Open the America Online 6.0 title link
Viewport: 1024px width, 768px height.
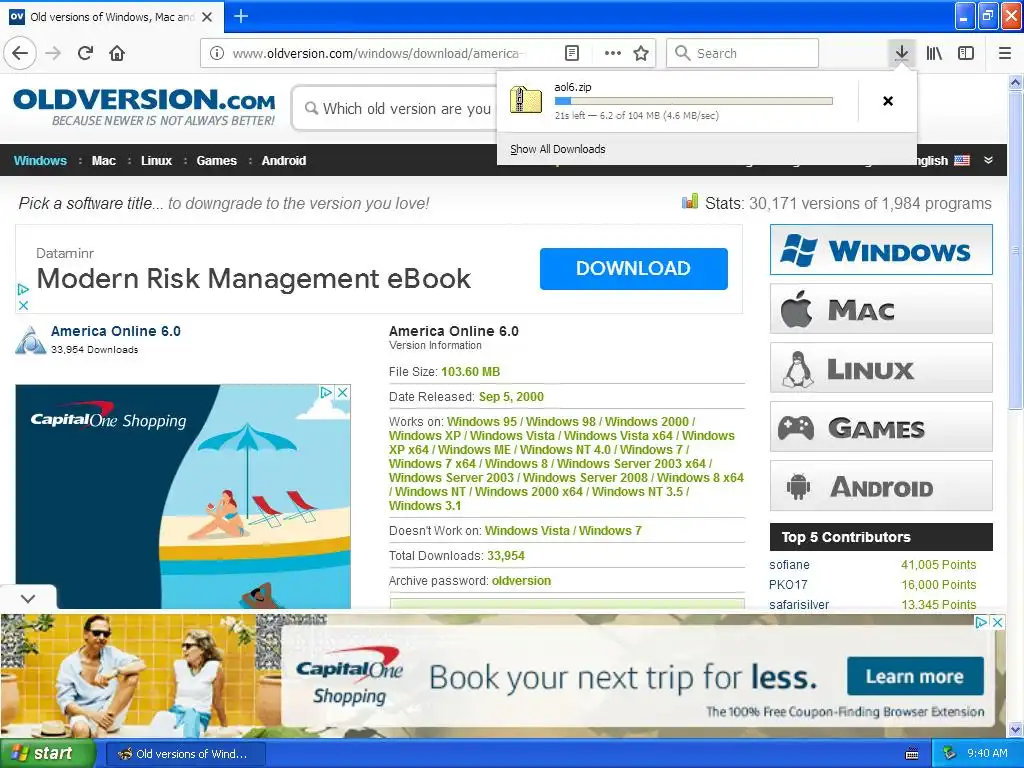(x=116, y=331)
